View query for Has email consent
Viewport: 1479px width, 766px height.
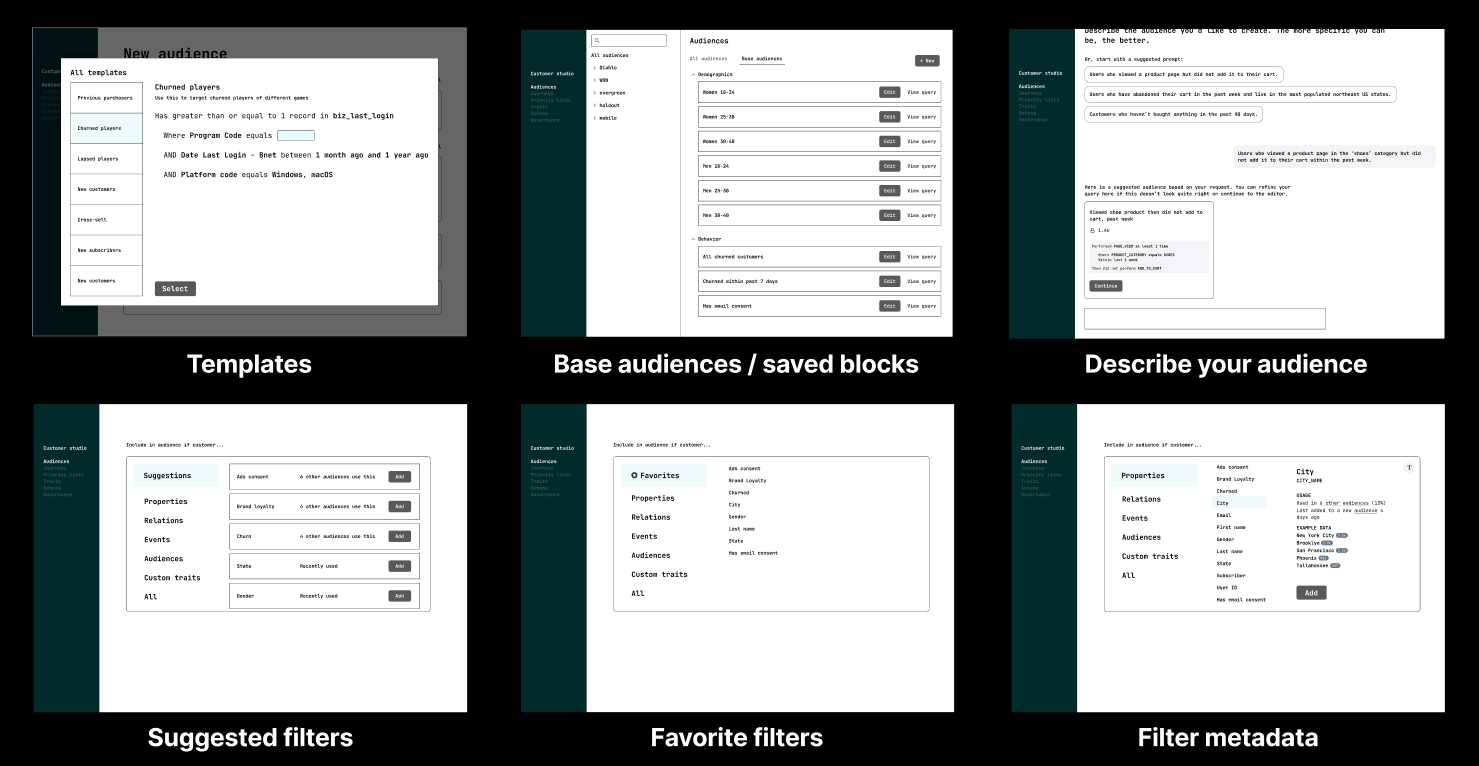[x=921, y=306]
